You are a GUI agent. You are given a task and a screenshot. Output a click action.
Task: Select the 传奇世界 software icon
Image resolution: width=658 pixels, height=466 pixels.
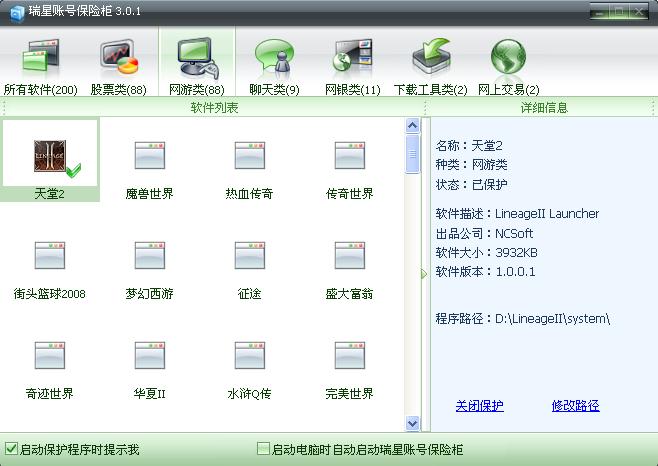350,155
